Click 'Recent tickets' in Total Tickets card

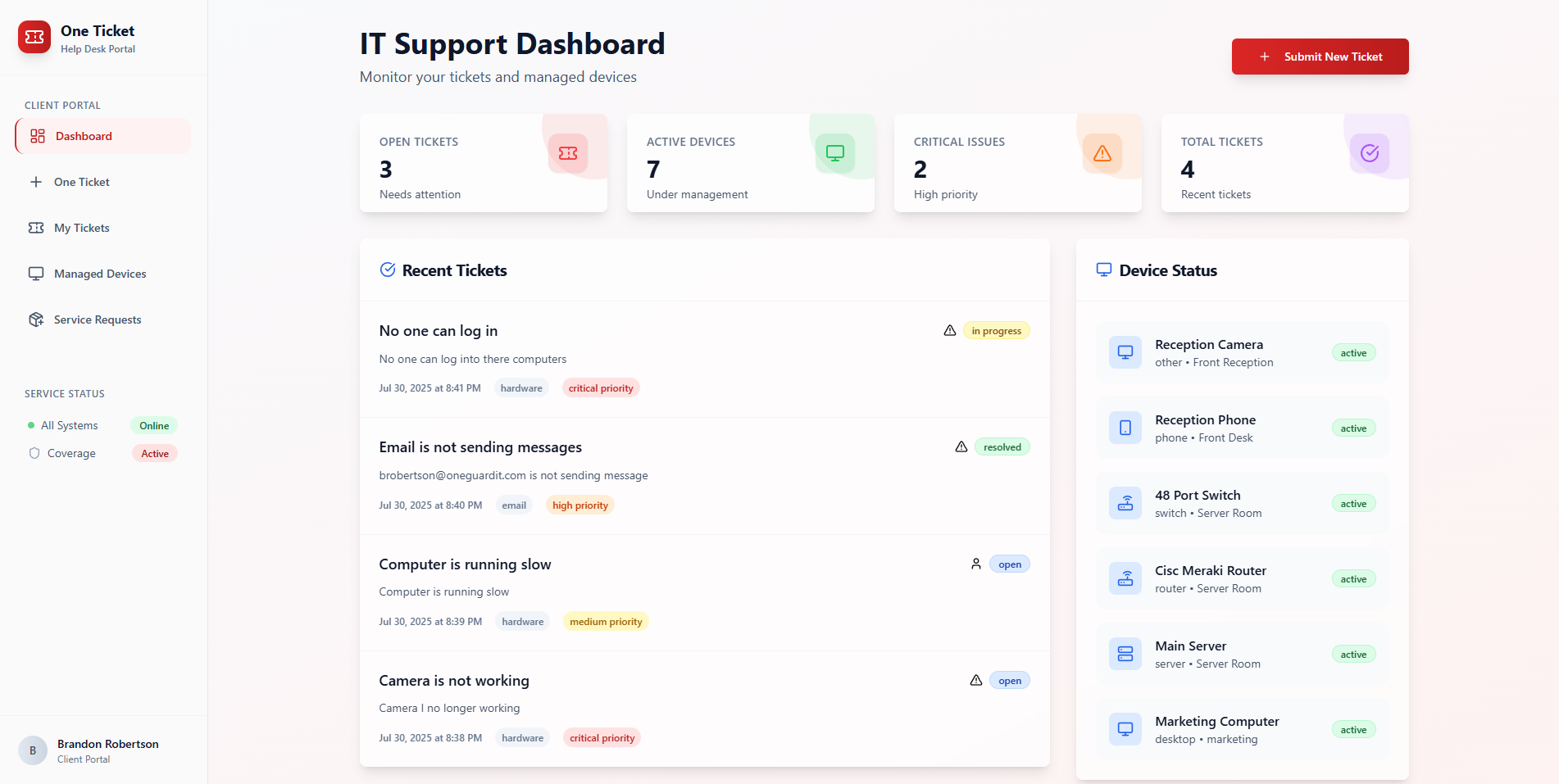point(1216,194)
